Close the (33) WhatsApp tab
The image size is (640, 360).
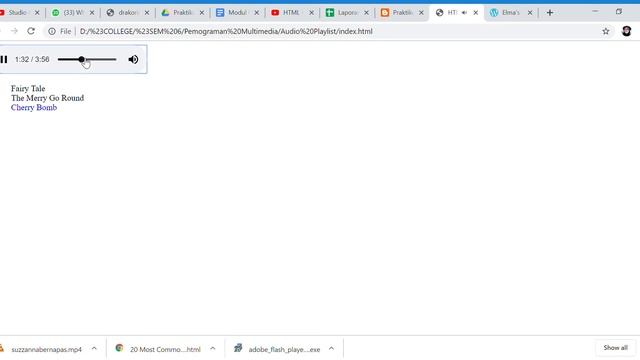92,13
